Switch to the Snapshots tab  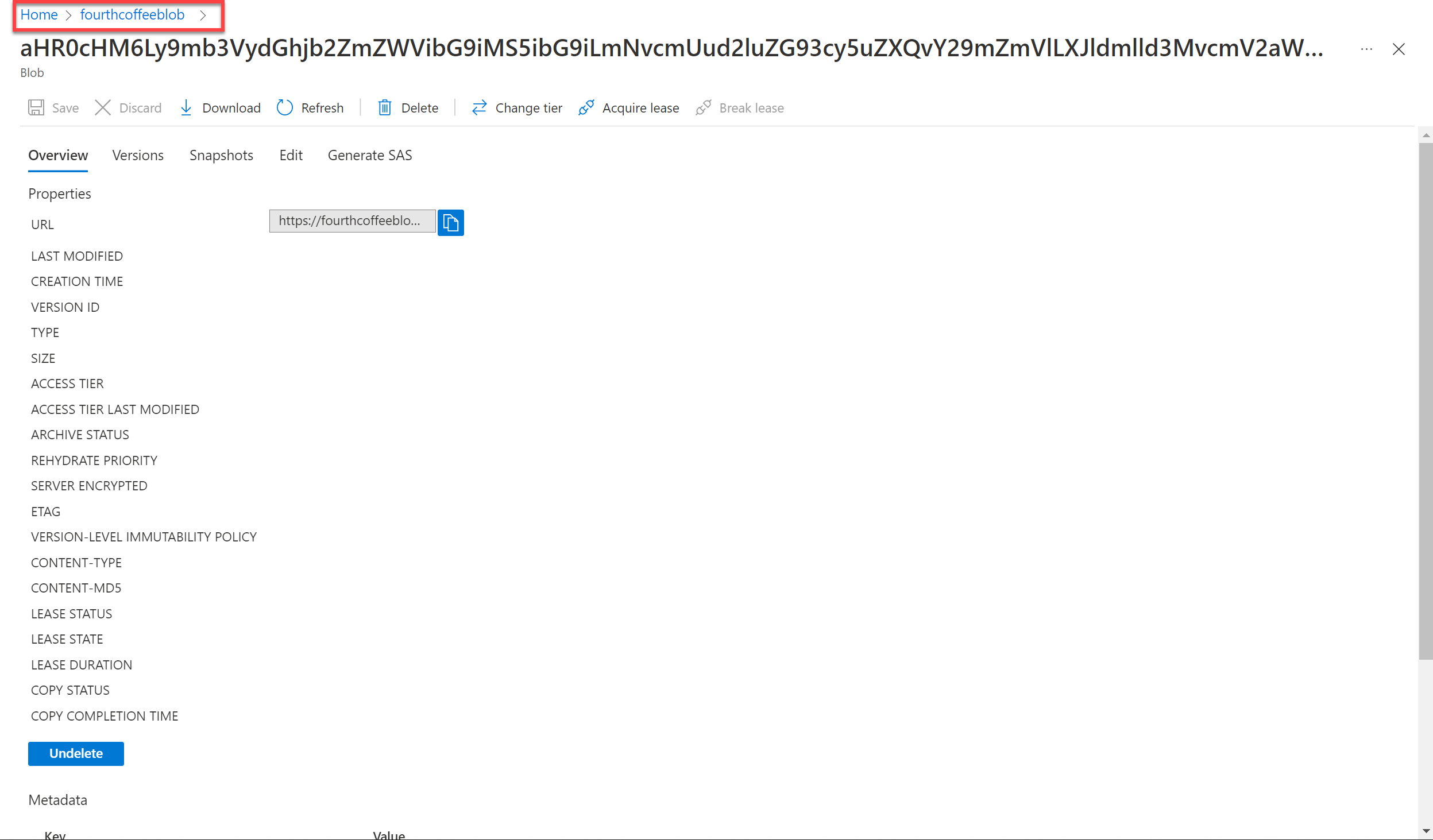(221, 155)
